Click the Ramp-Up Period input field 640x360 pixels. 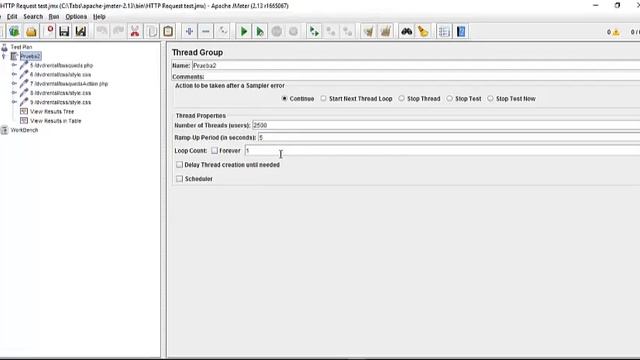coord(449,138)
